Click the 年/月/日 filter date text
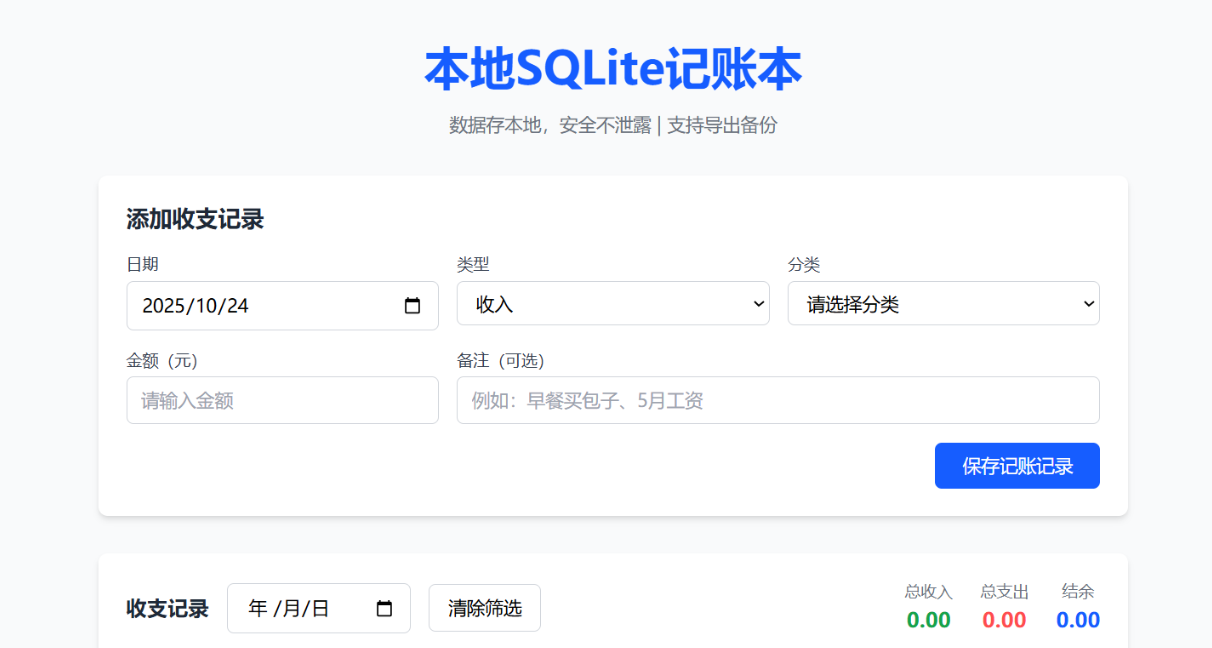 pyautogui.click(x=289, y=608)
